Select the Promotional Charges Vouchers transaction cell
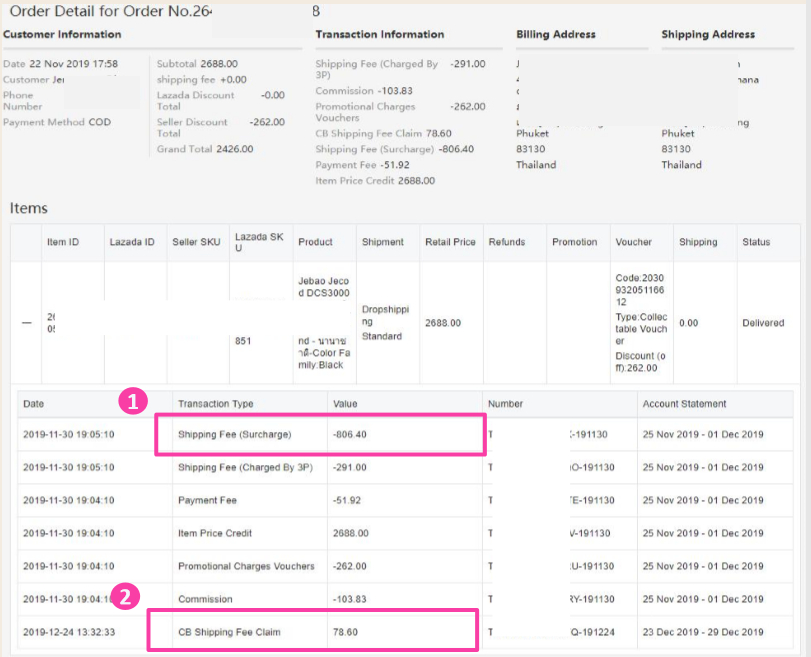This screenshot has height=657, width=811. 246,566
